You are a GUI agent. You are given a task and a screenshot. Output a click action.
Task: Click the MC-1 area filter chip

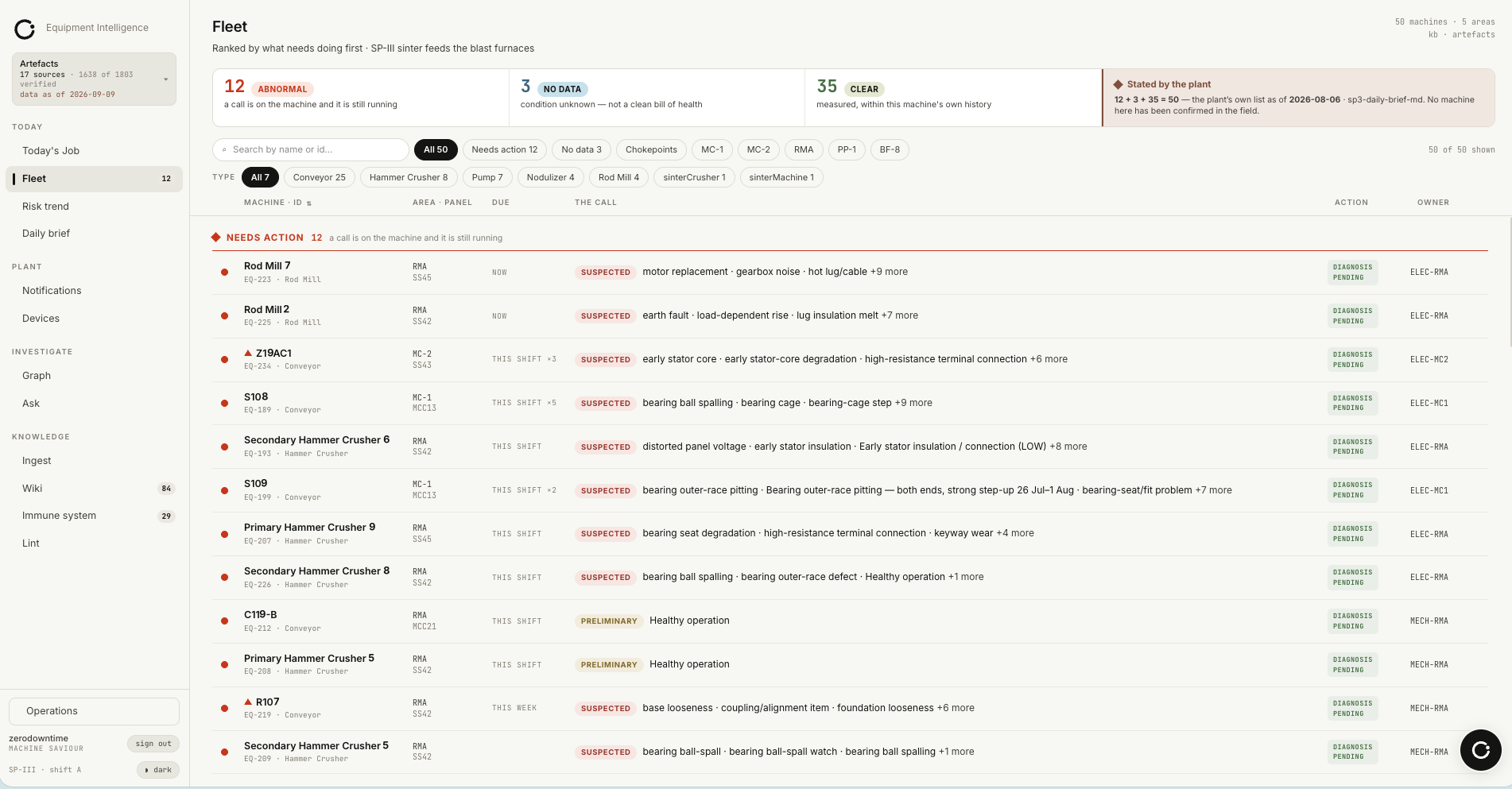[x=712, y=149]
